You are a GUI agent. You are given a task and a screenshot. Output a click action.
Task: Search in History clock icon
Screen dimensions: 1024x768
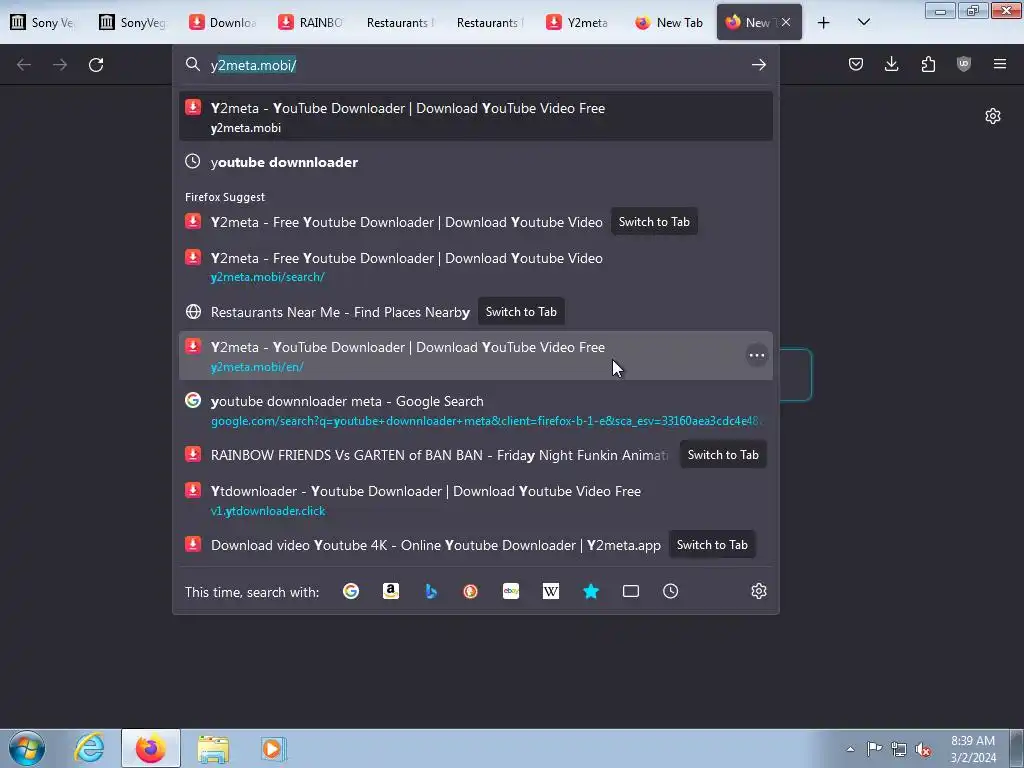671,591
